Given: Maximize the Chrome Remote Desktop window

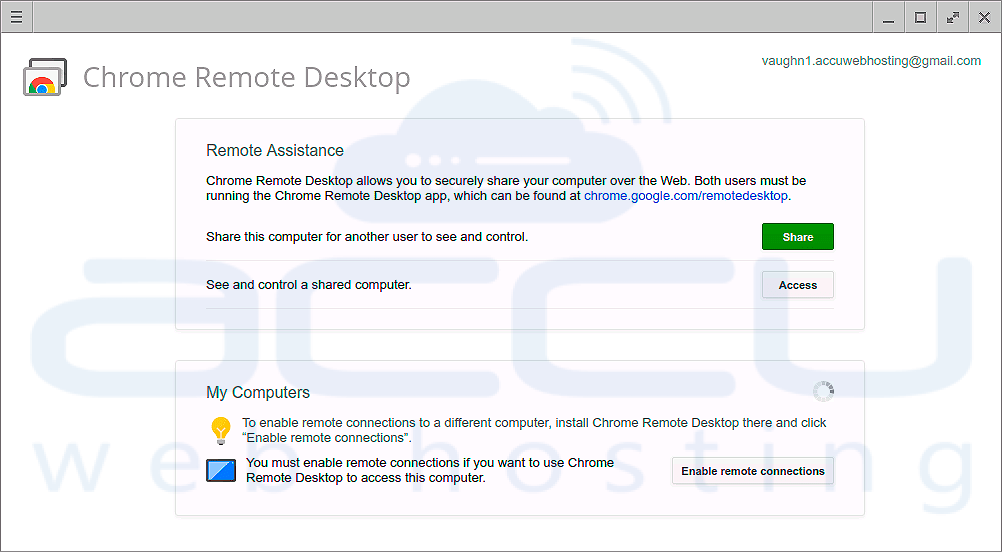Looking at the screenshot, I should tap(920, 17).
